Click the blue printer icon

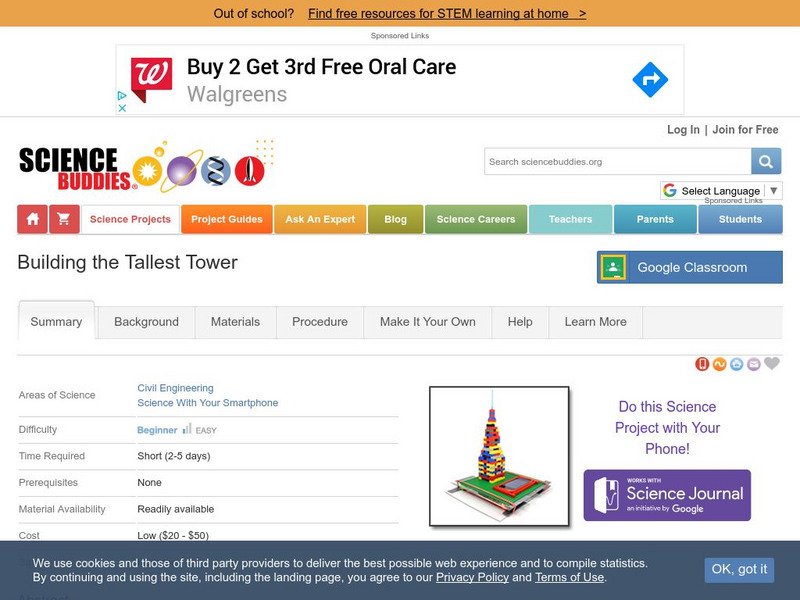point(736,364)
